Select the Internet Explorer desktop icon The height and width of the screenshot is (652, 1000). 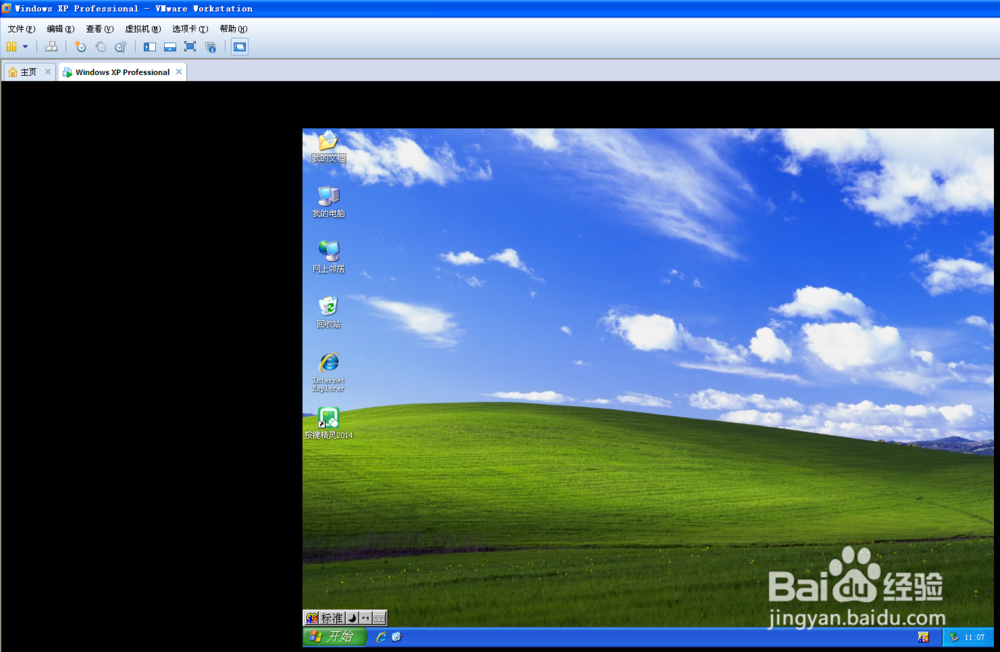(328, 372)
